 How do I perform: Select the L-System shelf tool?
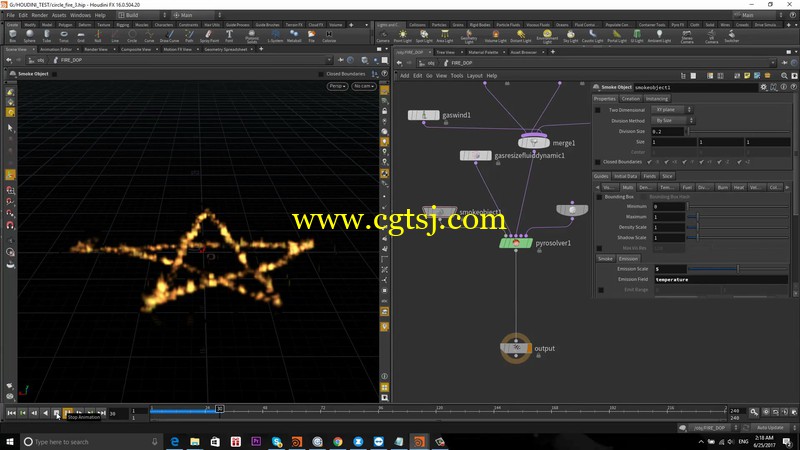275,36
